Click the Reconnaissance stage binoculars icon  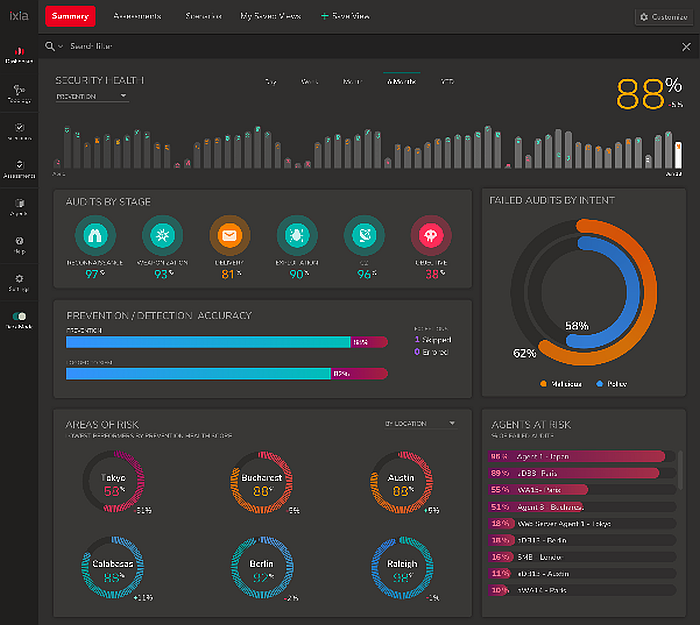(95, 236)
